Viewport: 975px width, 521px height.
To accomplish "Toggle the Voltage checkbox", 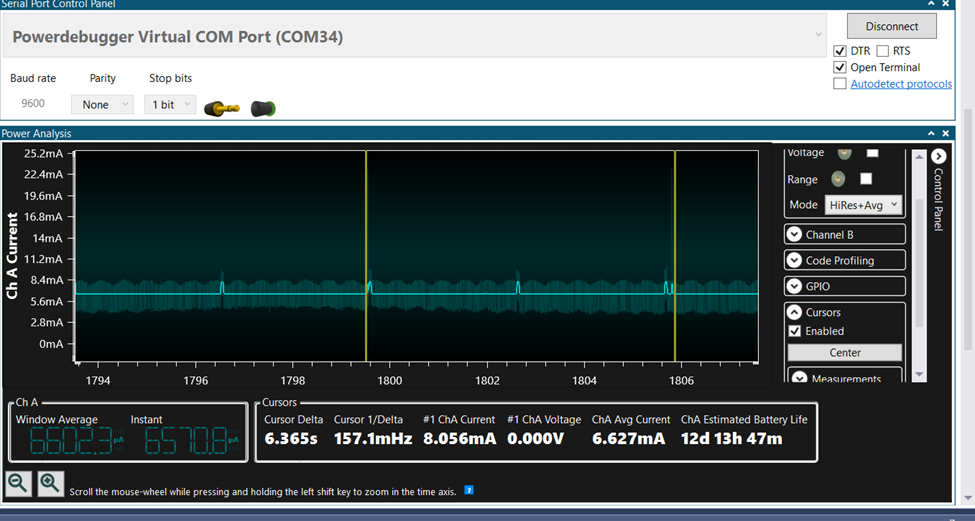I will pyautogui.click(x=872, y=153).
